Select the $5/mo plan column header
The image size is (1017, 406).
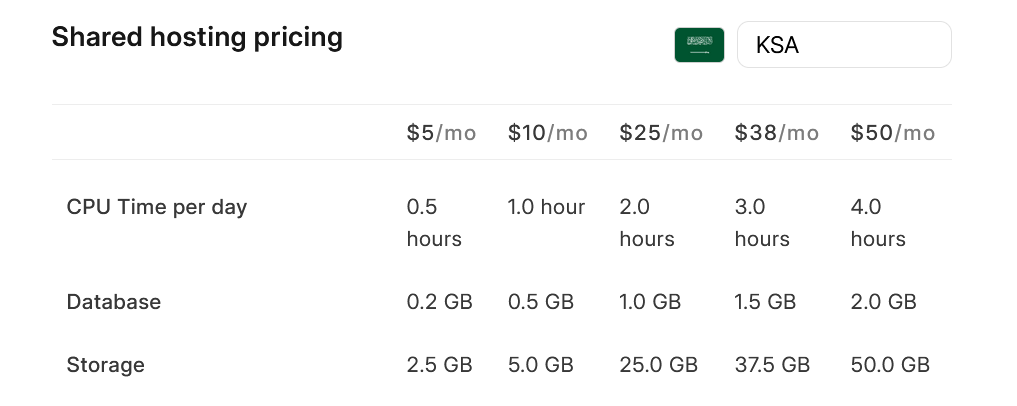441,133
